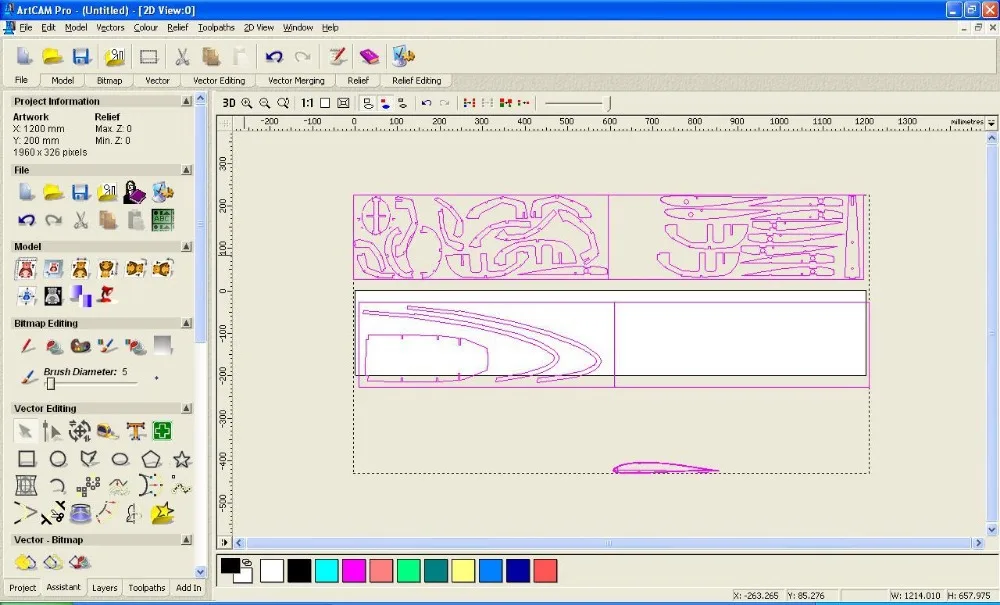The width and height of the screenshot is (1000, 605).
Task: Select the Create Star vector tool
Action: pos(181,459)
